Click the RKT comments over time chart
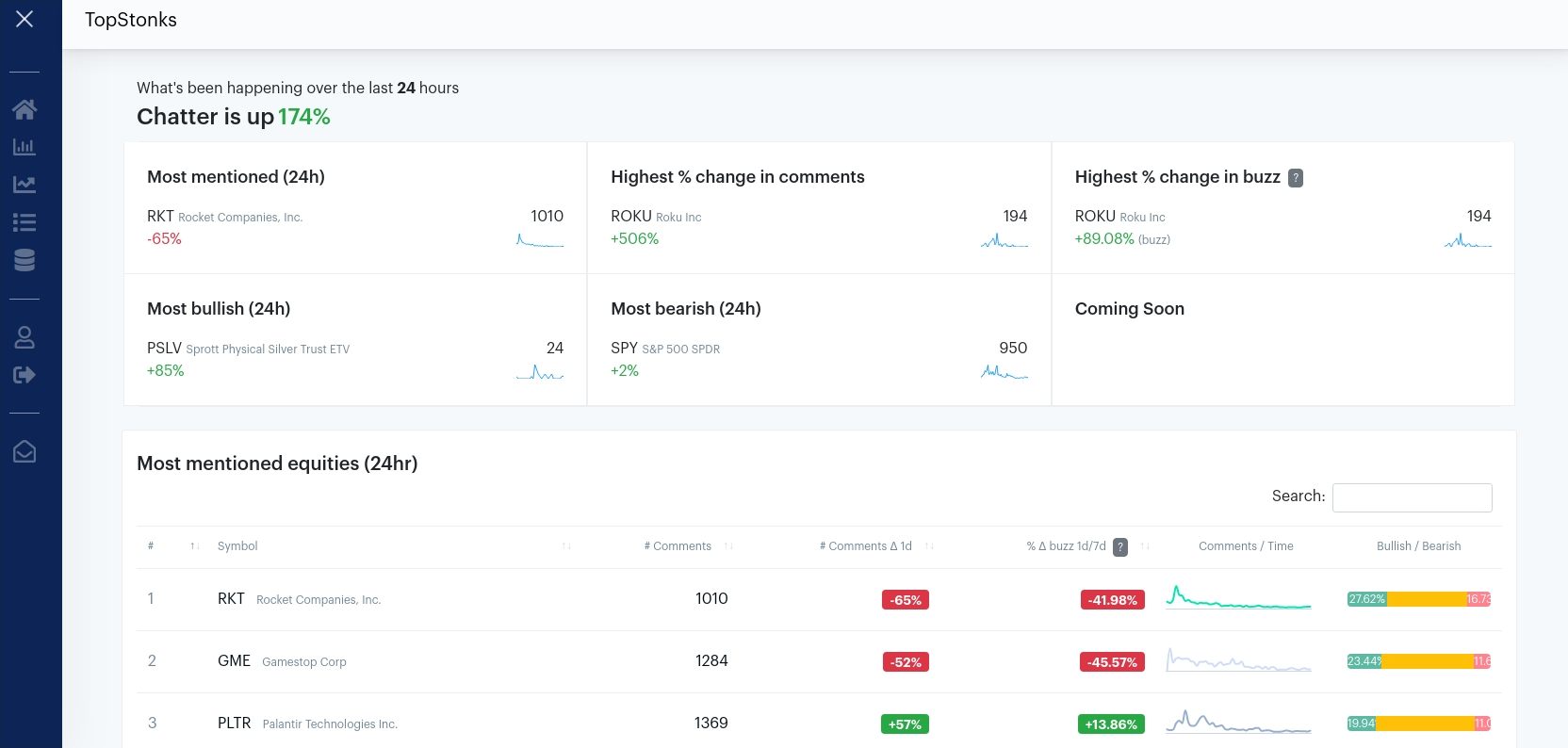This screenshot has width=1568, height=748. (x=1238, y=597)
